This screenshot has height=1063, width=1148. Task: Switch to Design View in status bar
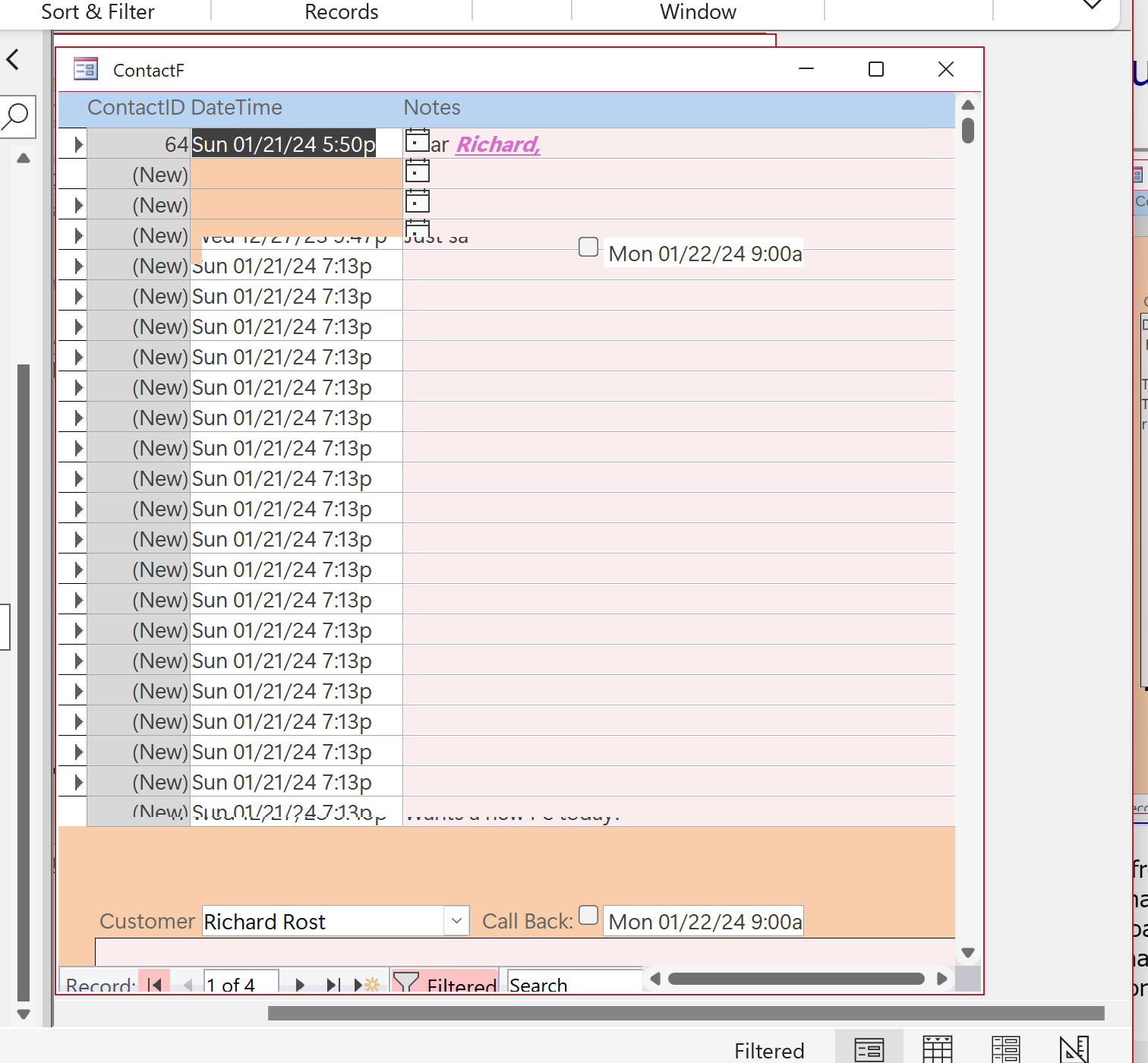[1074, 1049]
